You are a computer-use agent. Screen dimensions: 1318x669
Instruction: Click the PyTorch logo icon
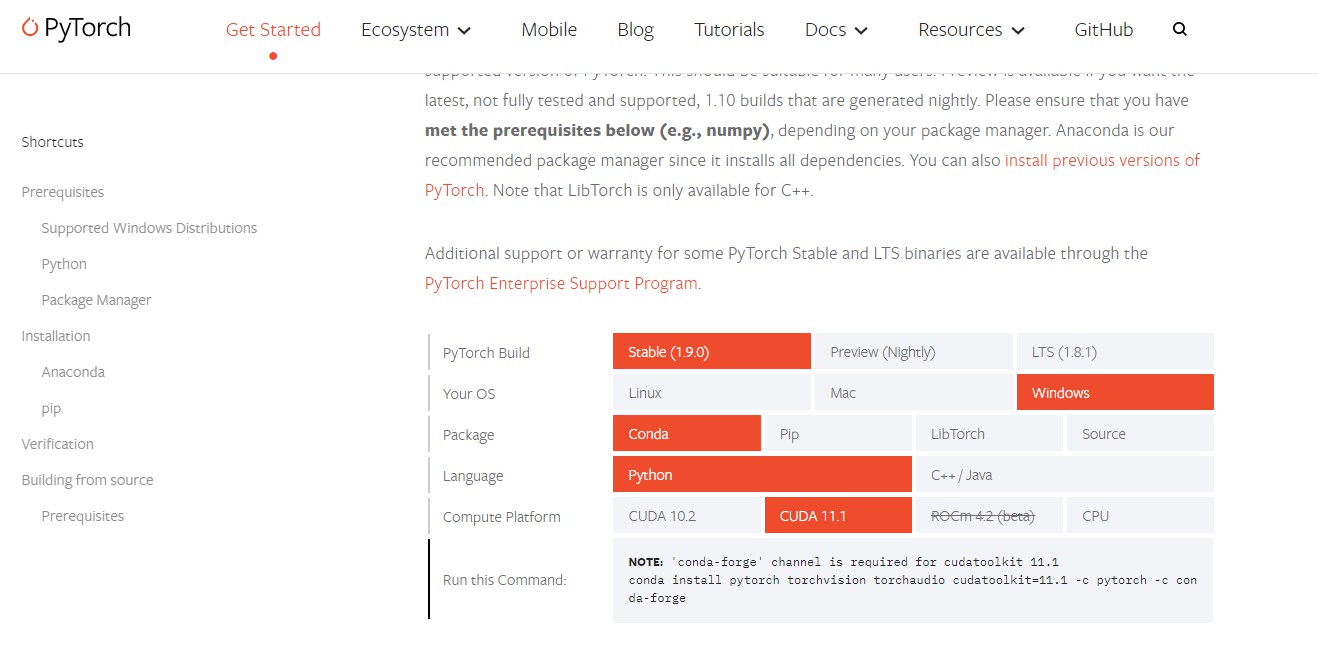(x=30, y=28)
